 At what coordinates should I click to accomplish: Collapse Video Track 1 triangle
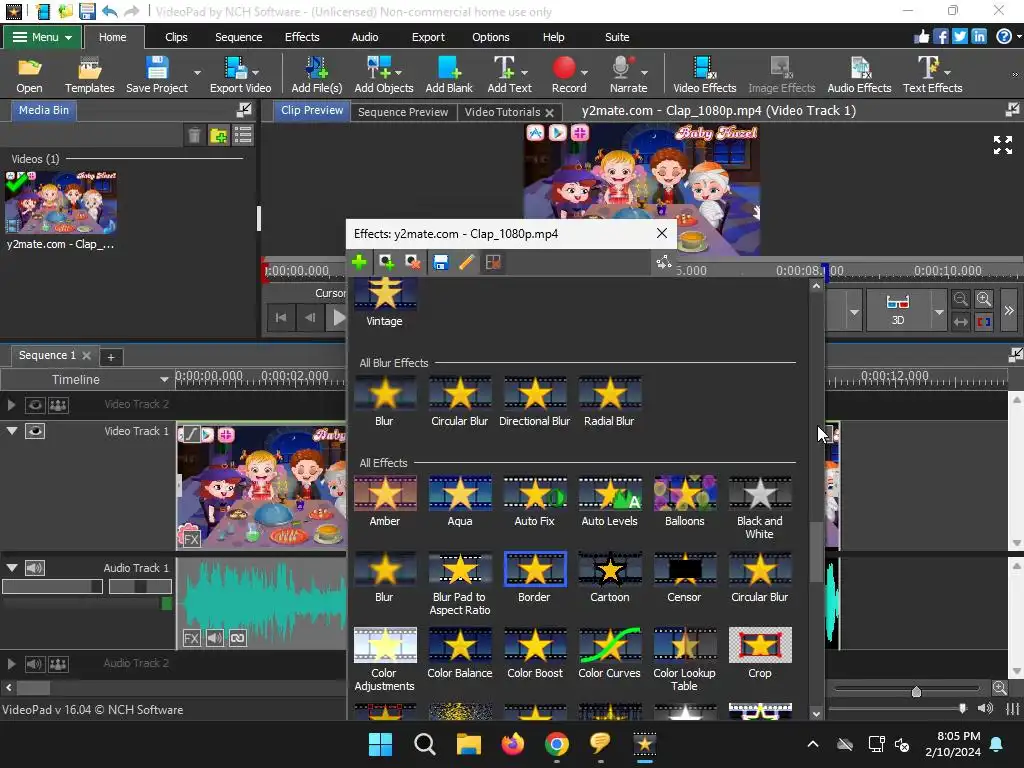click(12, 431)
